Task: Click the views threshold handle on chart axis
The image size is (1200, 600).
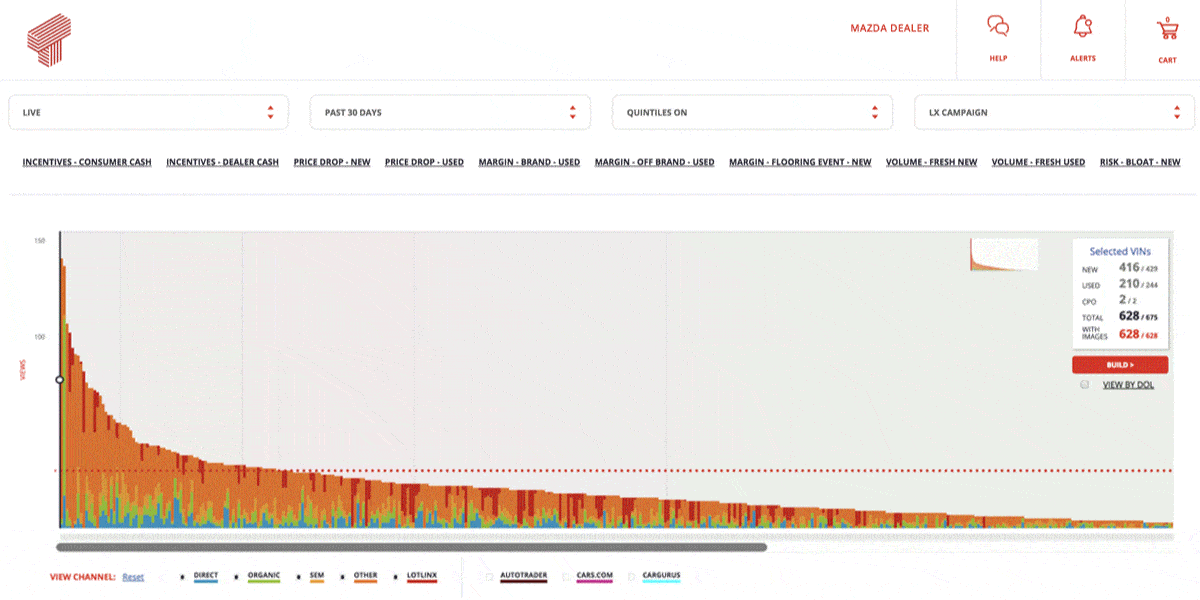Action: pos(59,380)
